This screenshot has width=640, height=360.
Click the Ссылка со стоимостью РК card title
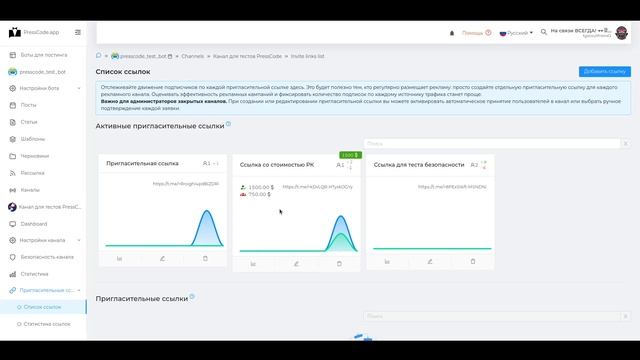[277, 165]
